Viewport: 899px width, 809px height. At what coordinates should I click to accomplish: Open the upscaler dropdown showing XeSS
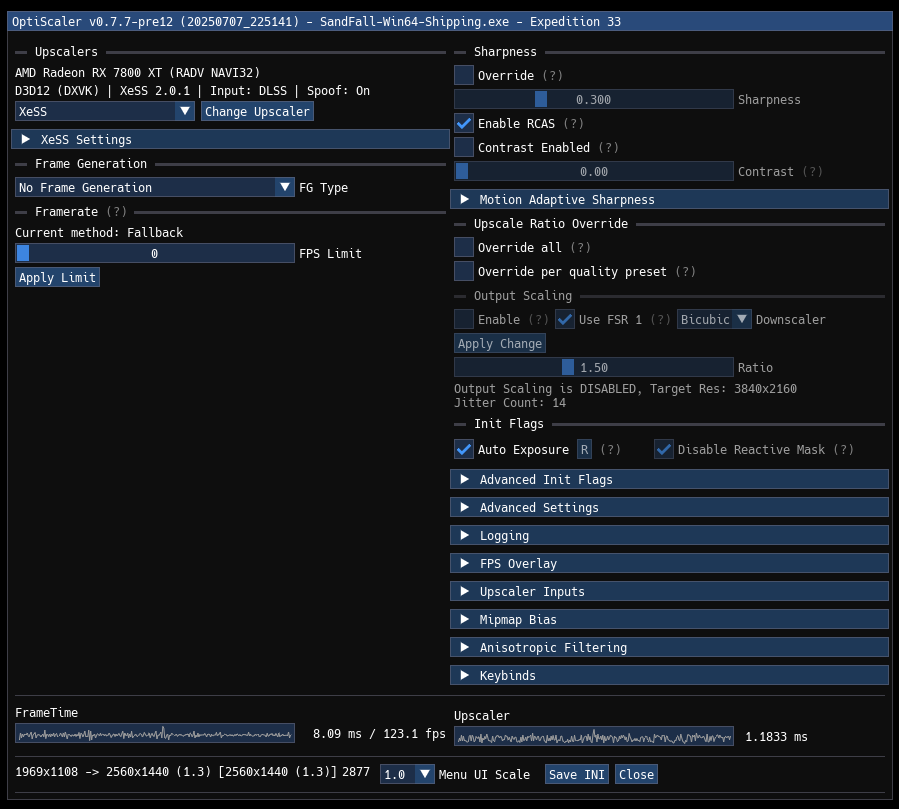(x=104, y=111)
